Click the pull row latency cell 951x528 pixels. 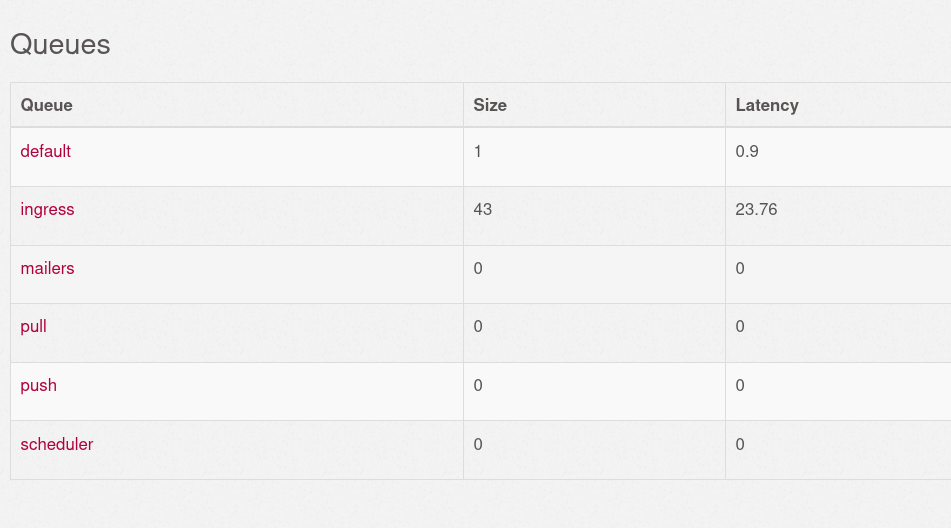(x=838, y=333)
